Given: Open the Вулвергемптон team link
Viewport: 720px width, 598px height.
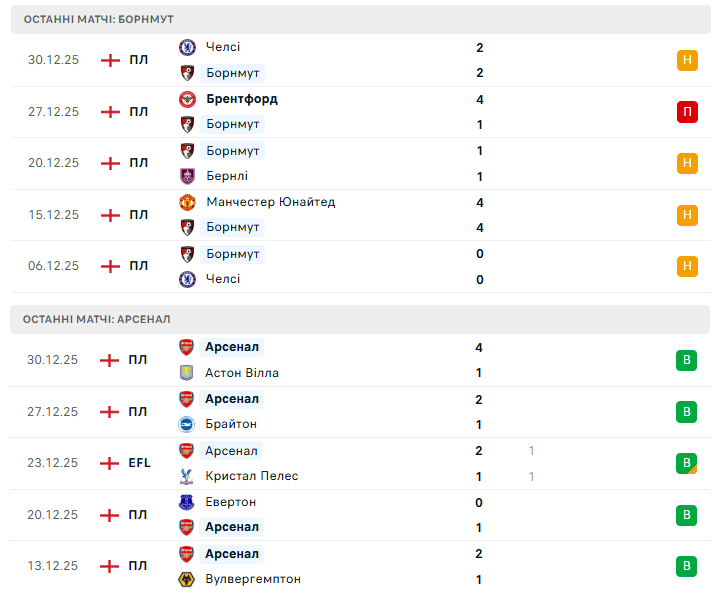Looking at the screenshot, I should click(x=253, y=579).
